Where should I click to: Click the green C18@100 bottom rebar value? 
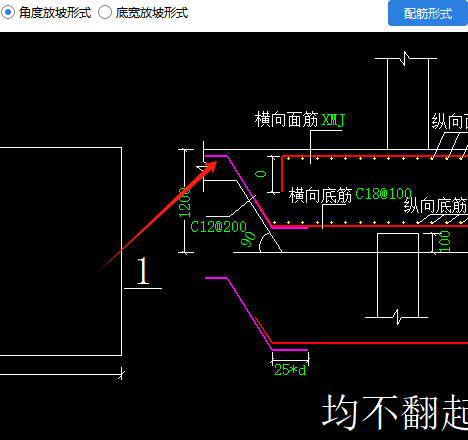click(x=383, y=194)
